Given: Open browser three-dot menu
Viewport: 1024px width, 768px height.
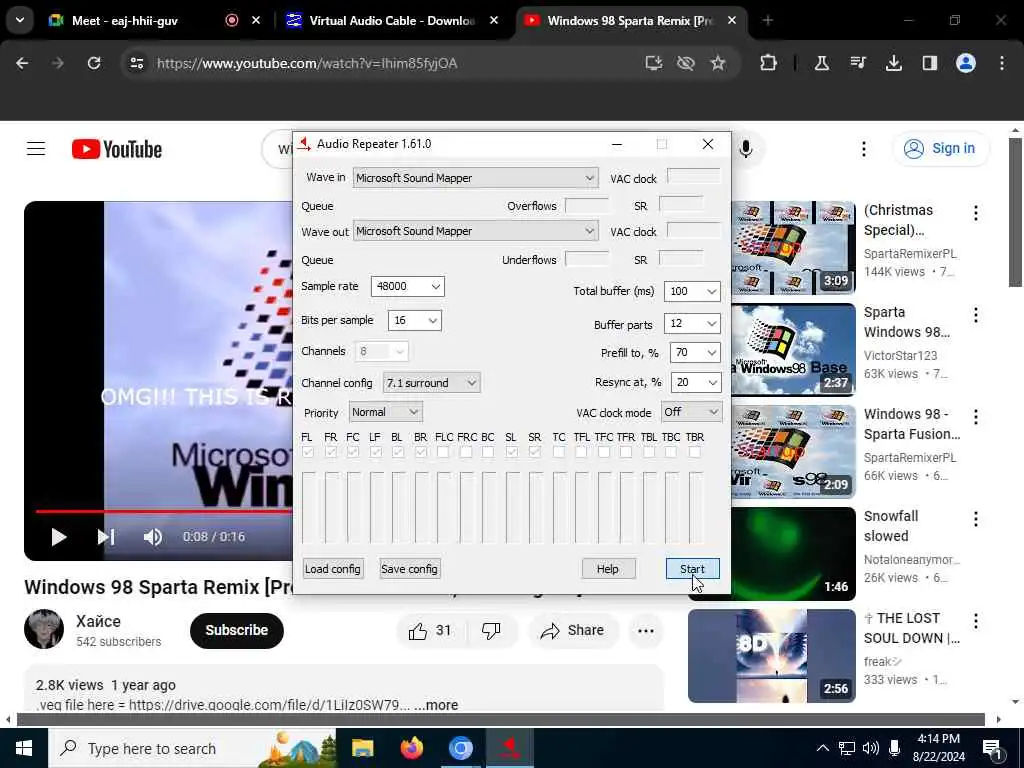Looking at the screenshot, I should tap(1002, 63).
